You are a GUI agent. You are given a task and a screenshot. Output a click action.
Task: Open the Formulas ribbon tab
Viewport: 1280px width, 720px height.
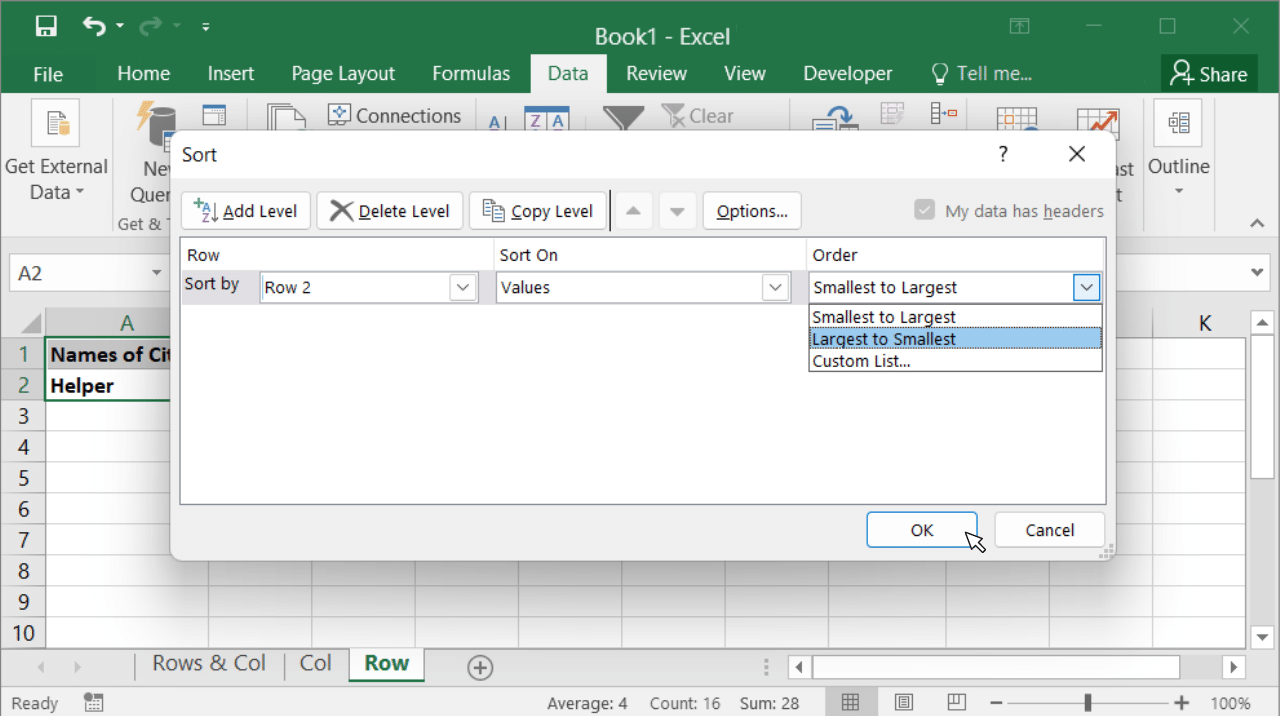tap(471, 74)
